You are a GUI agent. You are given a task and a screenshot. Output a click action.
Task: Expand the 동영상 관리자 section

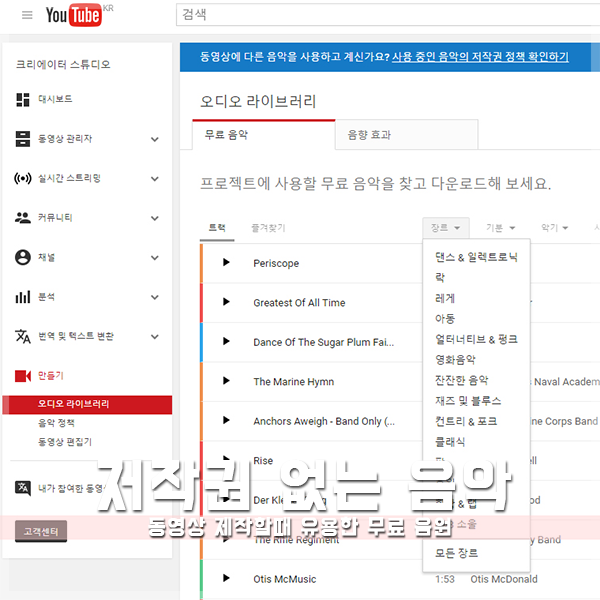(155, 139)
